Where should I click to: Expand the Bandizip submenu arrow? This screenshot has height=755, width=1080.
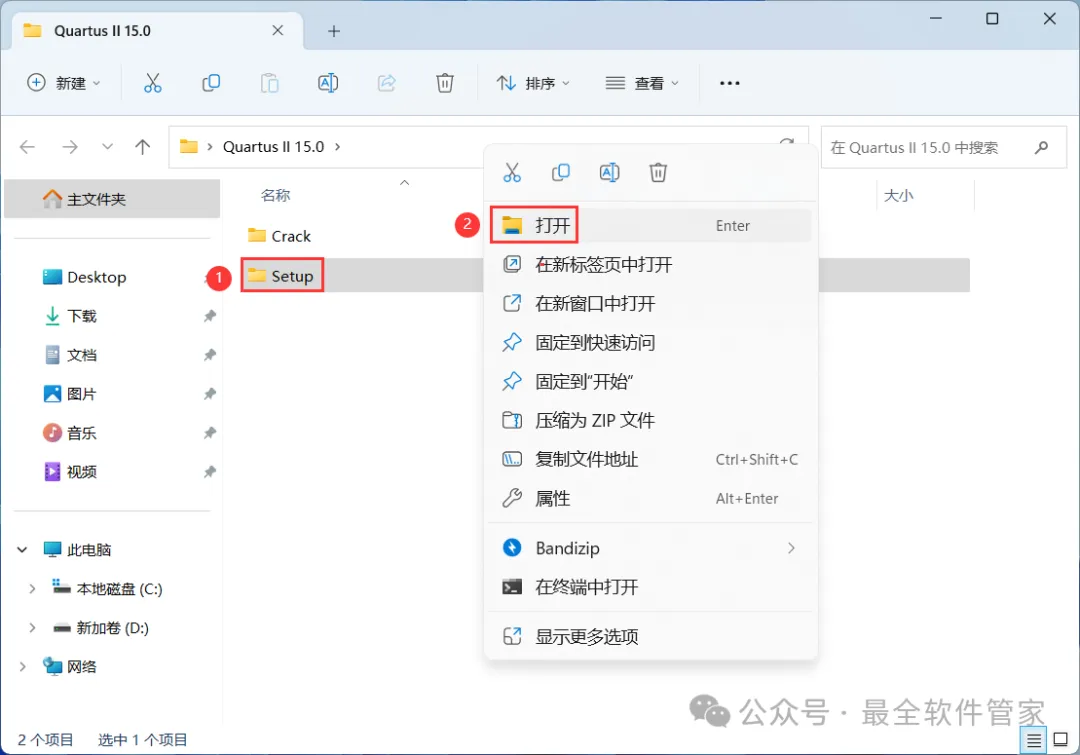(791, 548)
